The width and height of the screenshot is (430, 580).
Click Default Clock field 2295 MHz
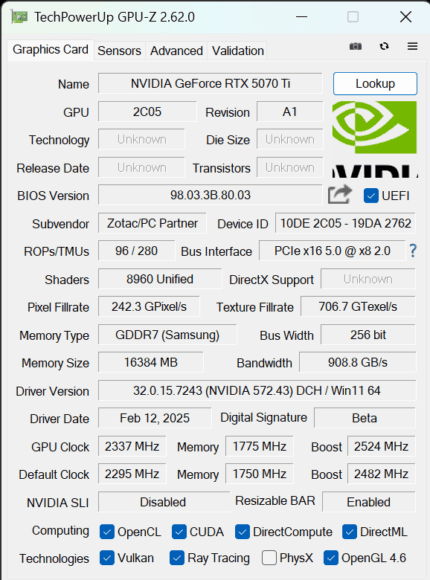(132, 474)
